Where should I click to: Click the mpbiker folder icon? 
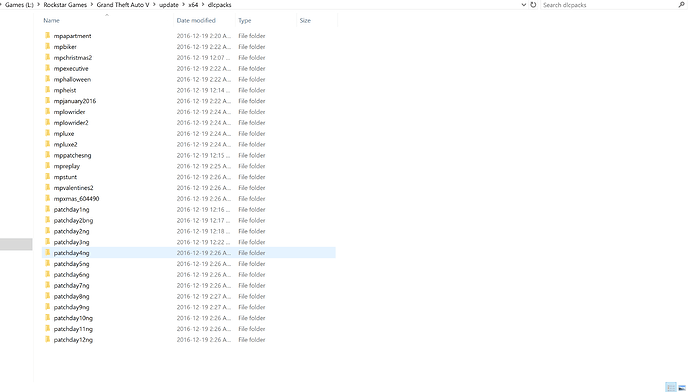click(x=48, y=47)
